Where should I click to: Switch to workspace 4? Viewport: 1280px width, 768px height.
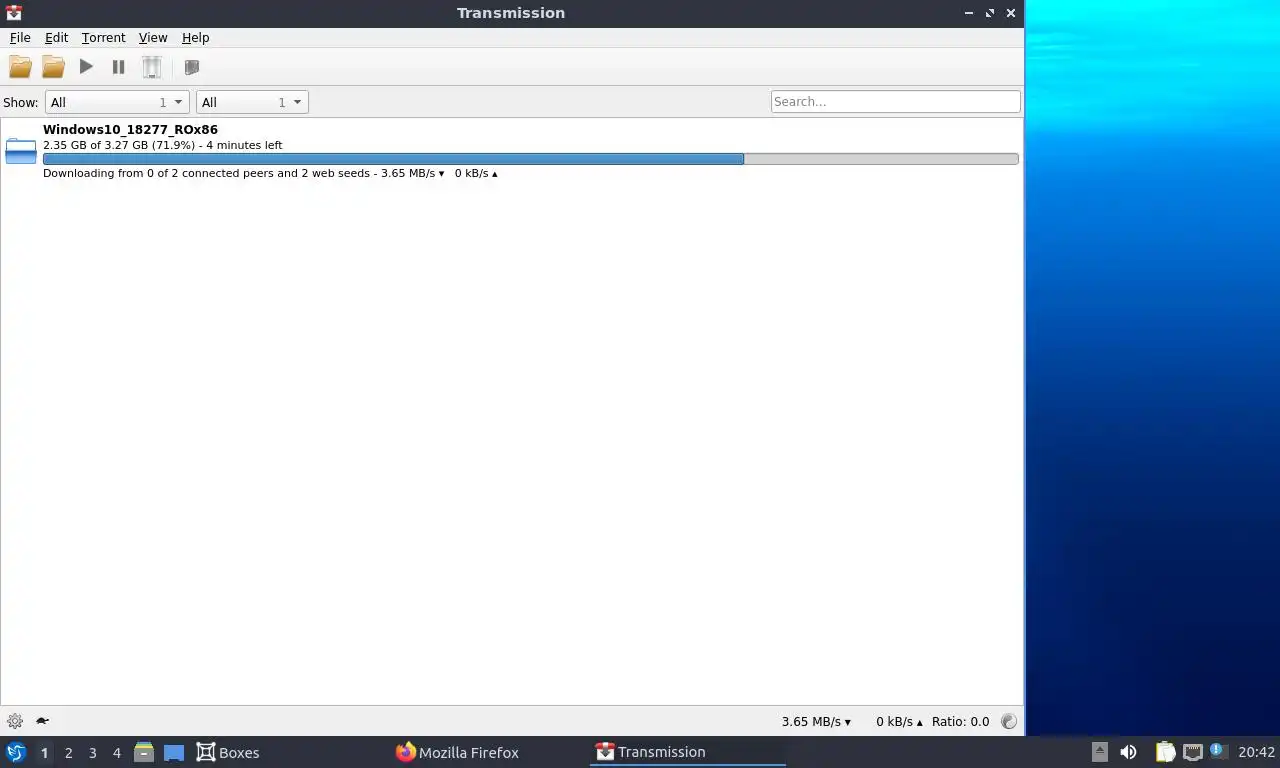[116, 753]
